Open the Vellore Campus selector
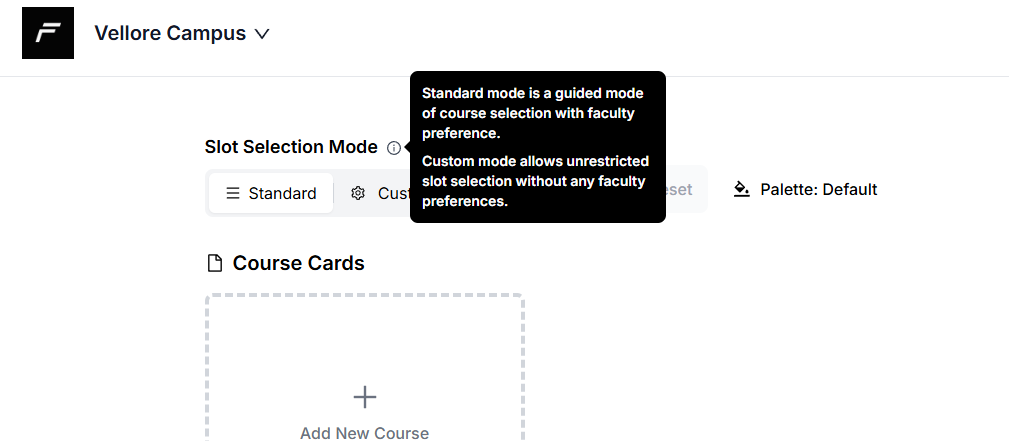 pos(182,33)
